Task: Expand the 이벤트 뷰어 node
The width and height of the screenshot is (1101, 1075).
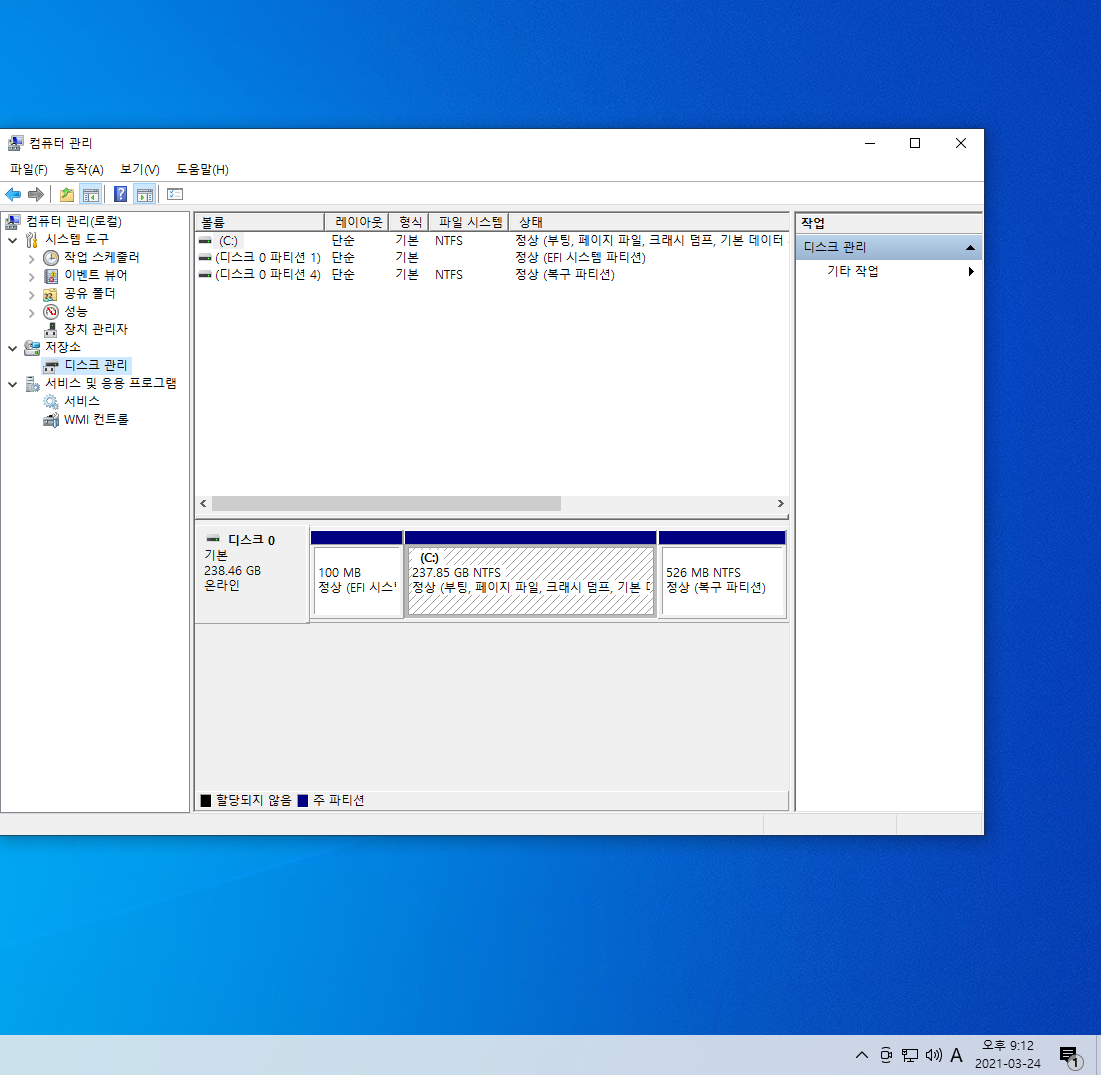Action: tap(32, 277)
